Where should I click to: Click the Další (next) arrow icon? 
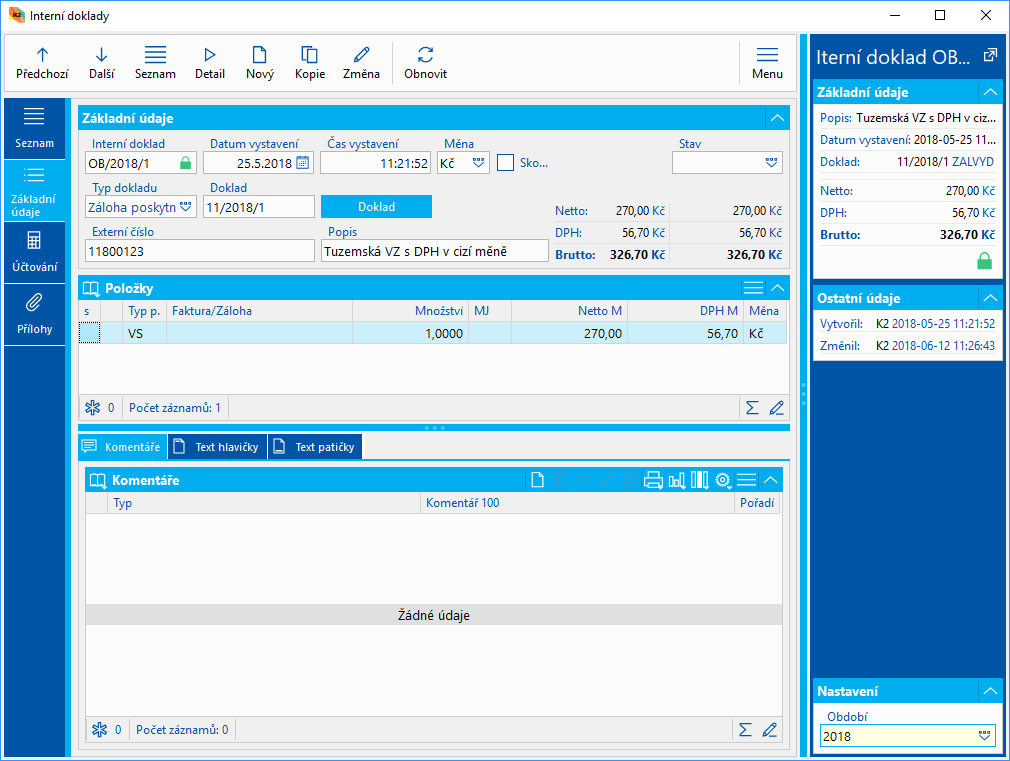click(x=101, y=55)
